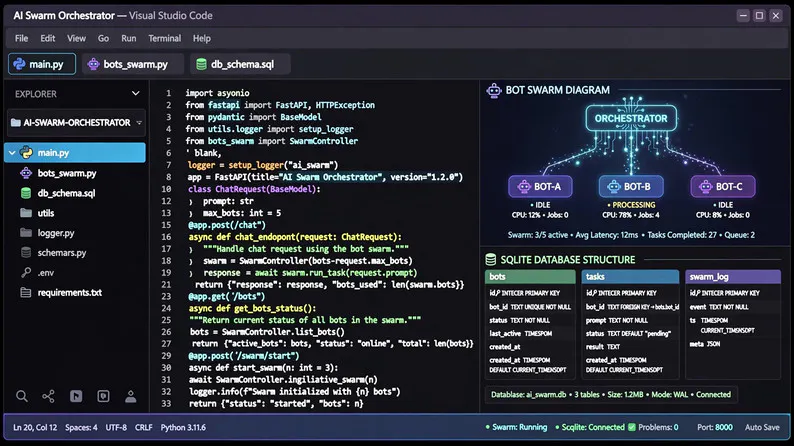Click the database icon beside SQLite Database Structure
The image size is (794, 446).
(x=491, y=260)
